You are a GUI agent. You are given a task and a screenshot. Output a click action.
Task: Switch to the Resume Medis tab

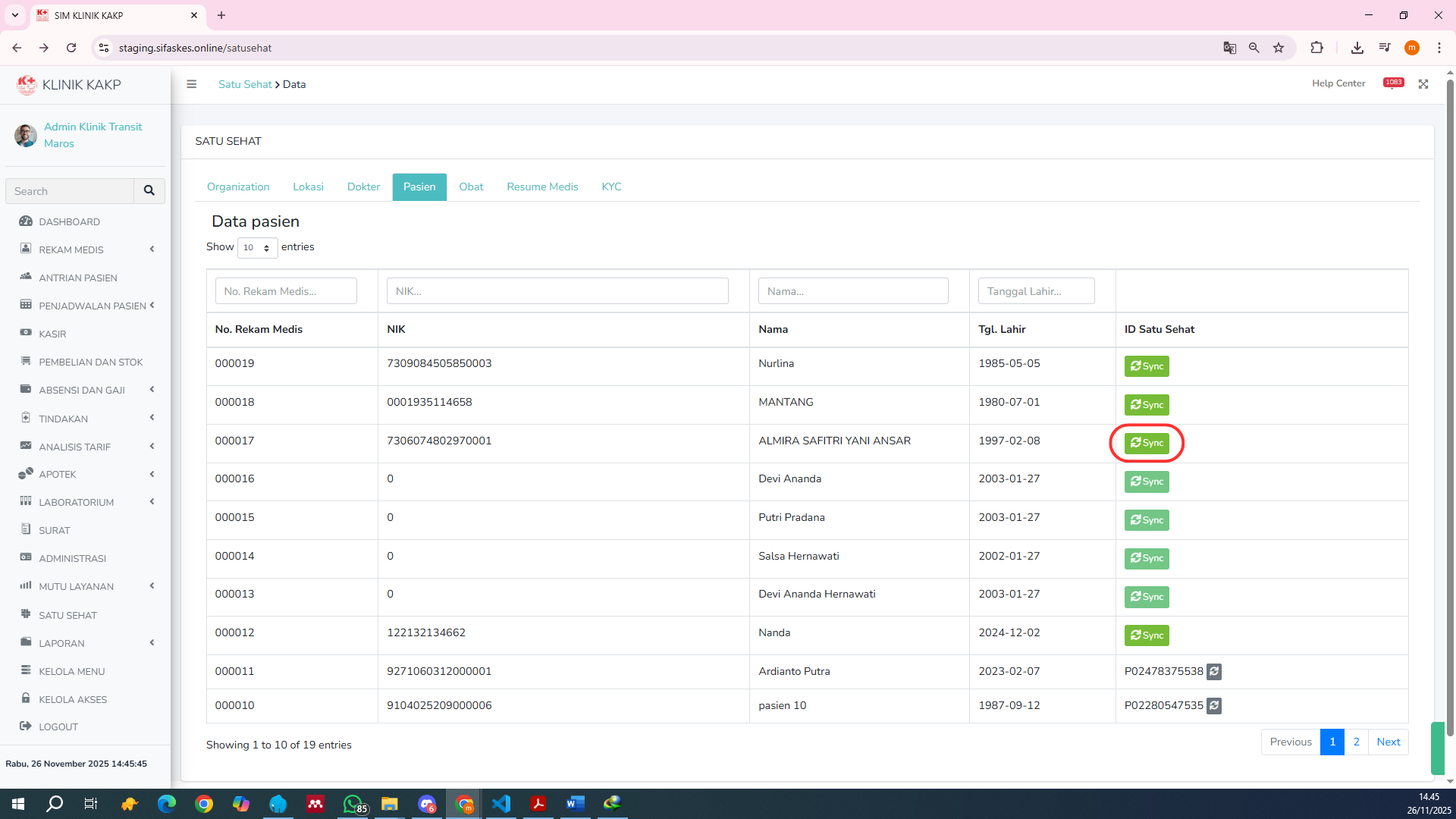(x=542, y=187)
